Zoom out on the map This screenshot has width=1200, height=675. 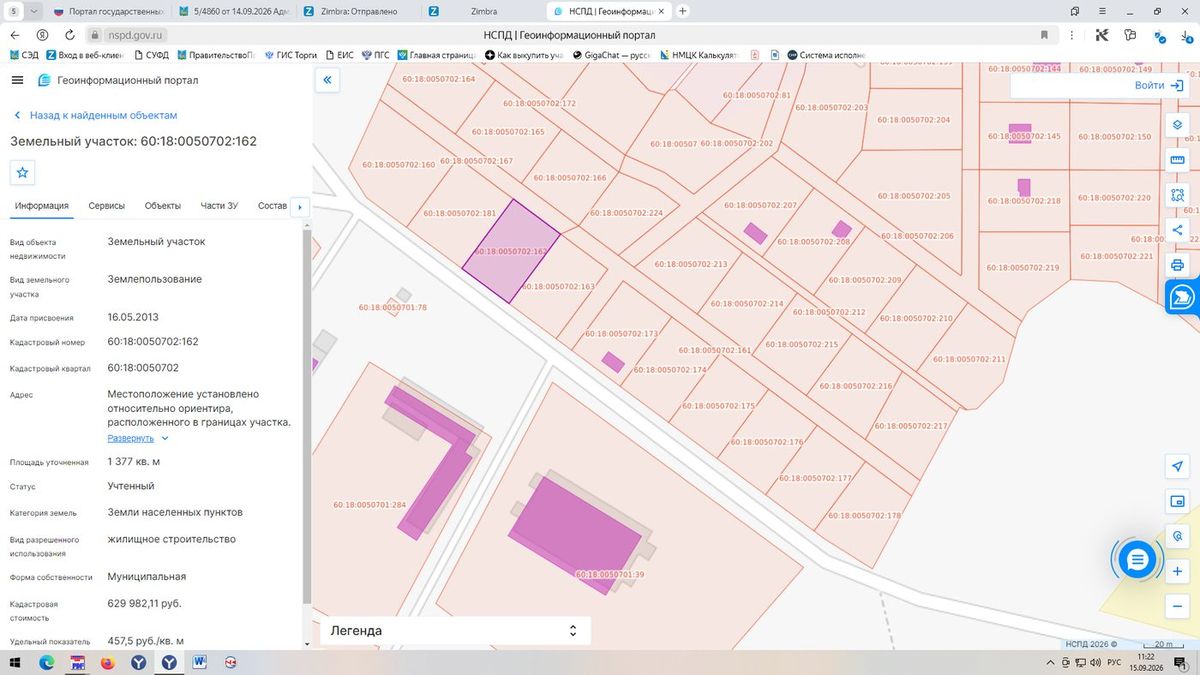[x=1177, y=606]
